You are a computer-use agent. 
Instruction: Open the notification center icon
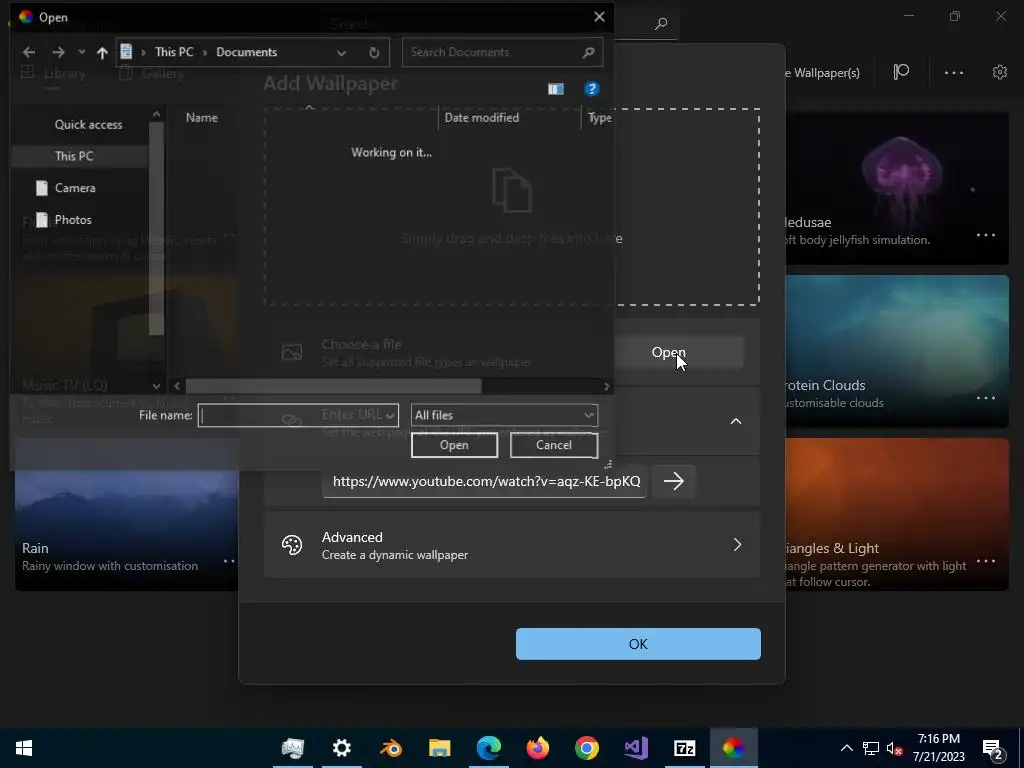(x=993, y=748)
